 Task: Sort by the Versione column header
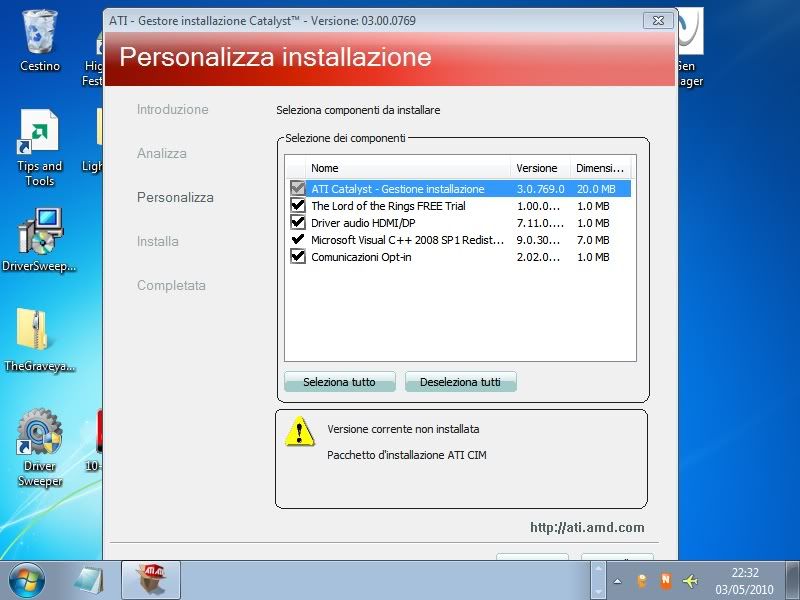click(x=540, y=168)
